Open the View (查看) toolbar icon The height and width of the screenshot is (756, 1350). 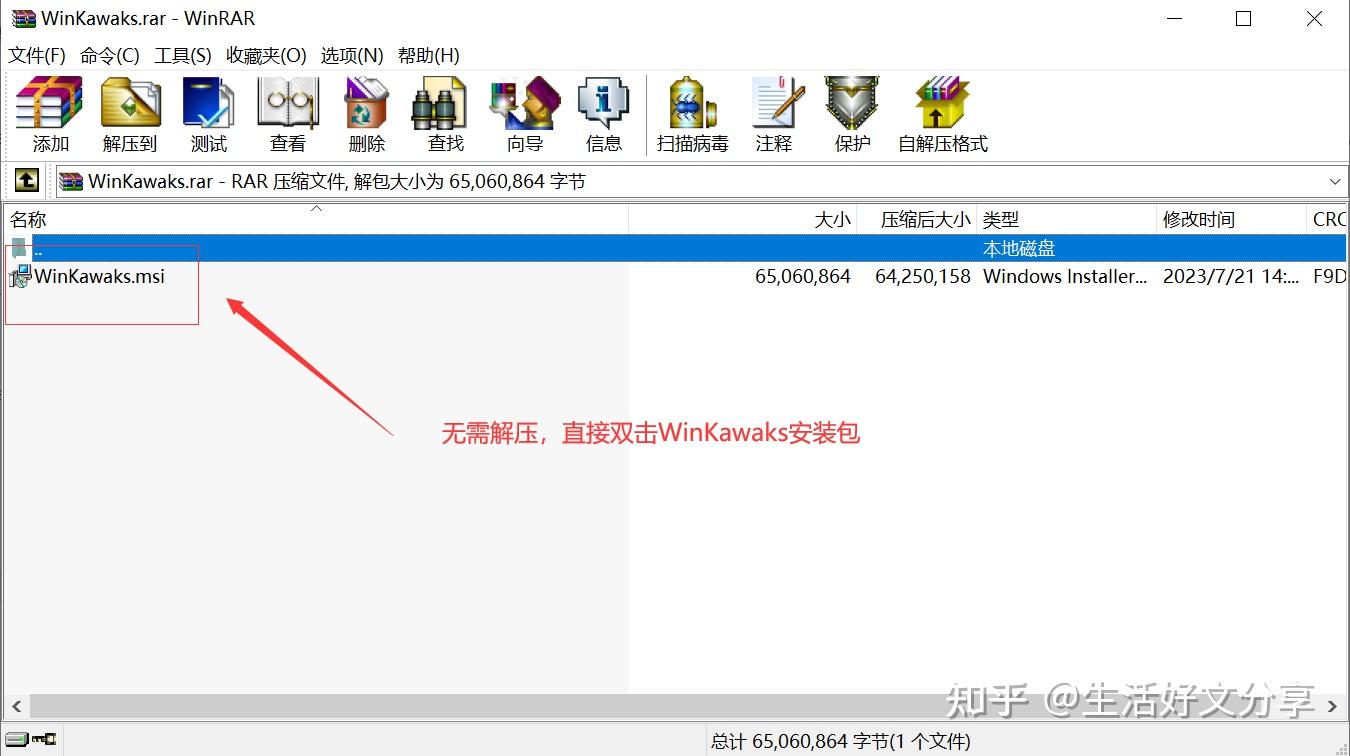tap(288, 115)
